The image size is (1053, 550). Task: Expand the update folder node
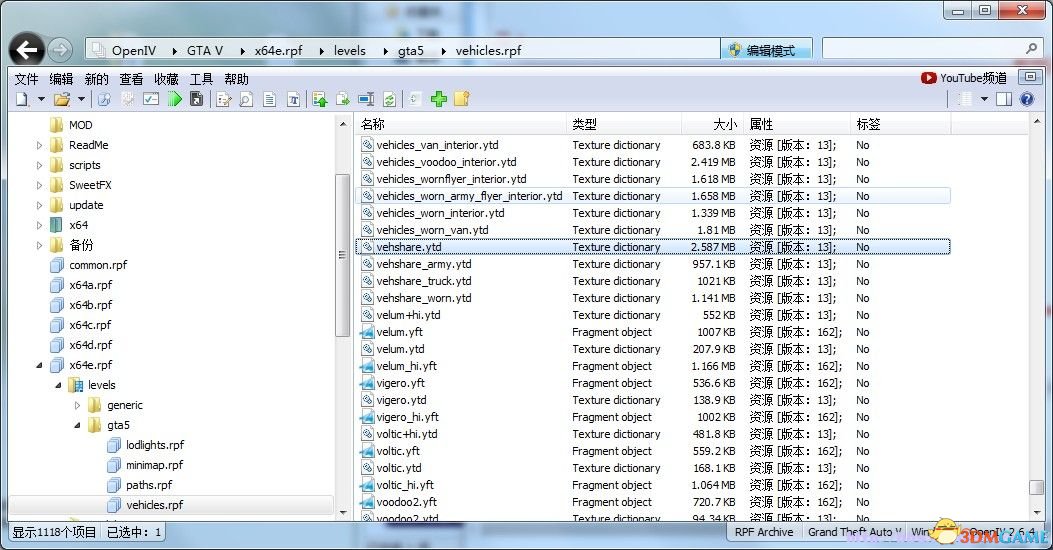[x=39, y=205]
